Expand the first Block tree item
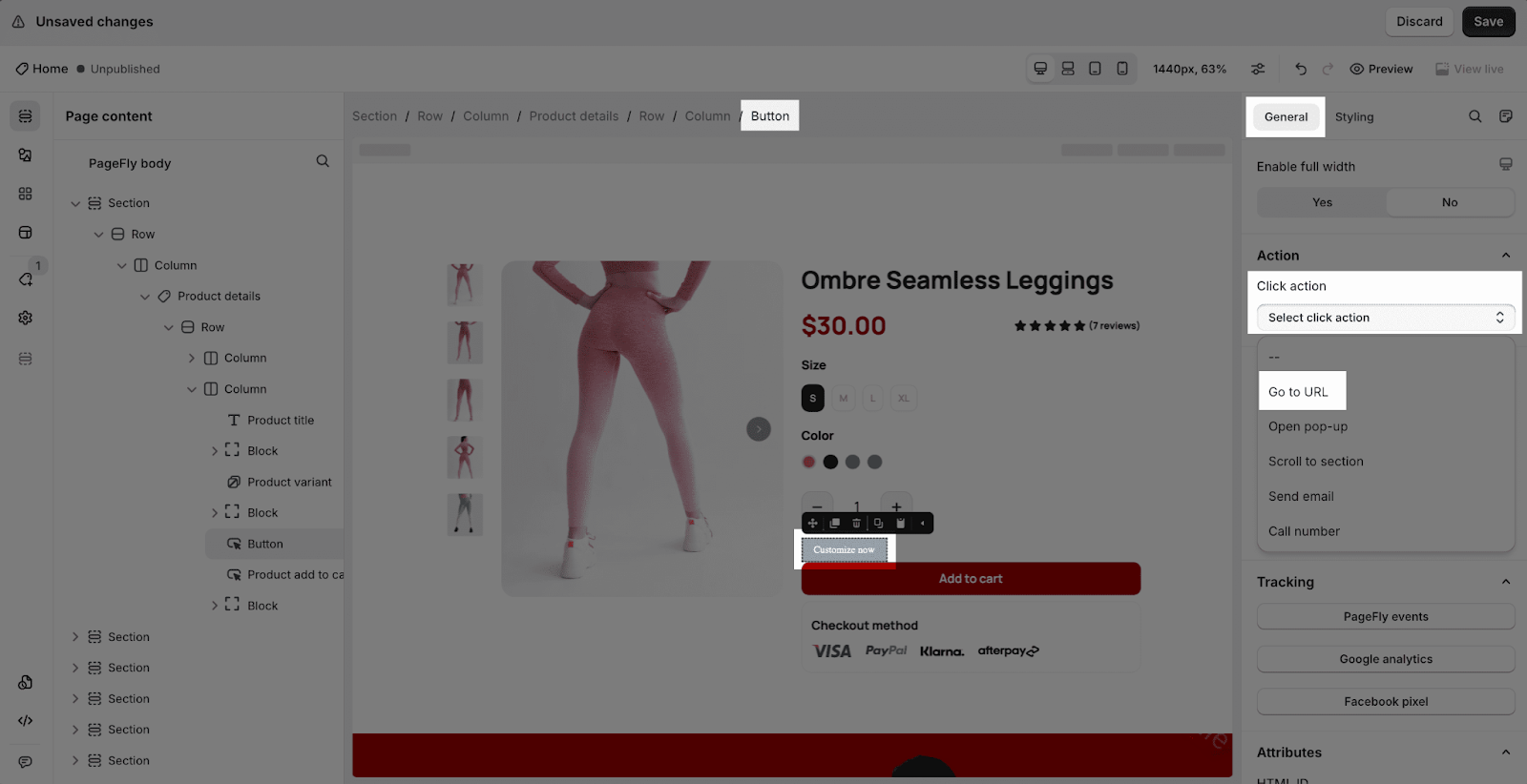This screenshot has width=1527, height=784. pos(214,451)
